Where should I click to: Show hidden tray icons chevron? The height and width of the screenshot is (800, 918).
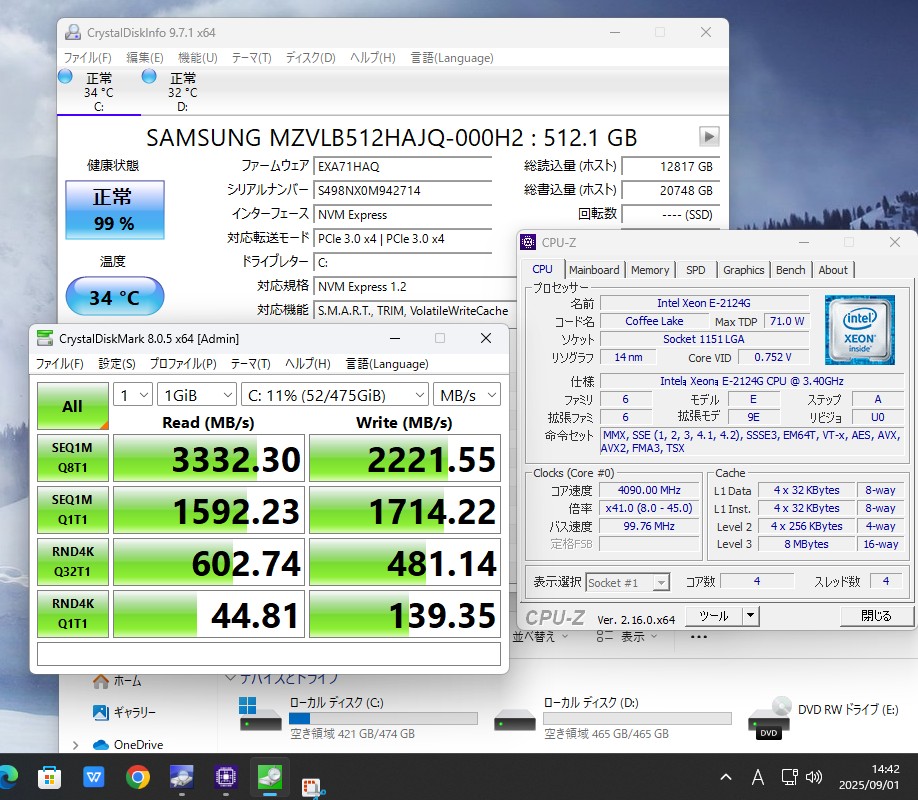click(726, 777)
